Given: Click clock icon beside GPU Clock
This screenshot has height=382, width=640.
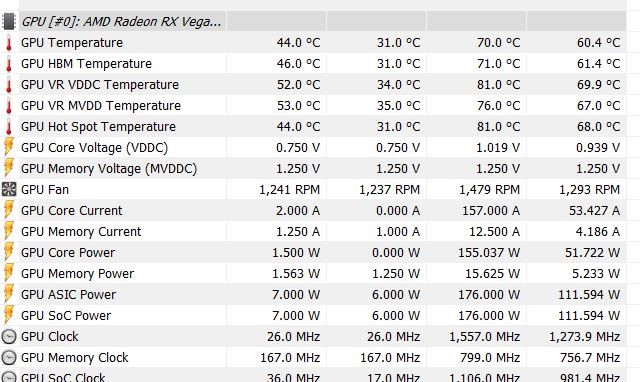Looking at the screenshot, I should [x=9, y=337].
